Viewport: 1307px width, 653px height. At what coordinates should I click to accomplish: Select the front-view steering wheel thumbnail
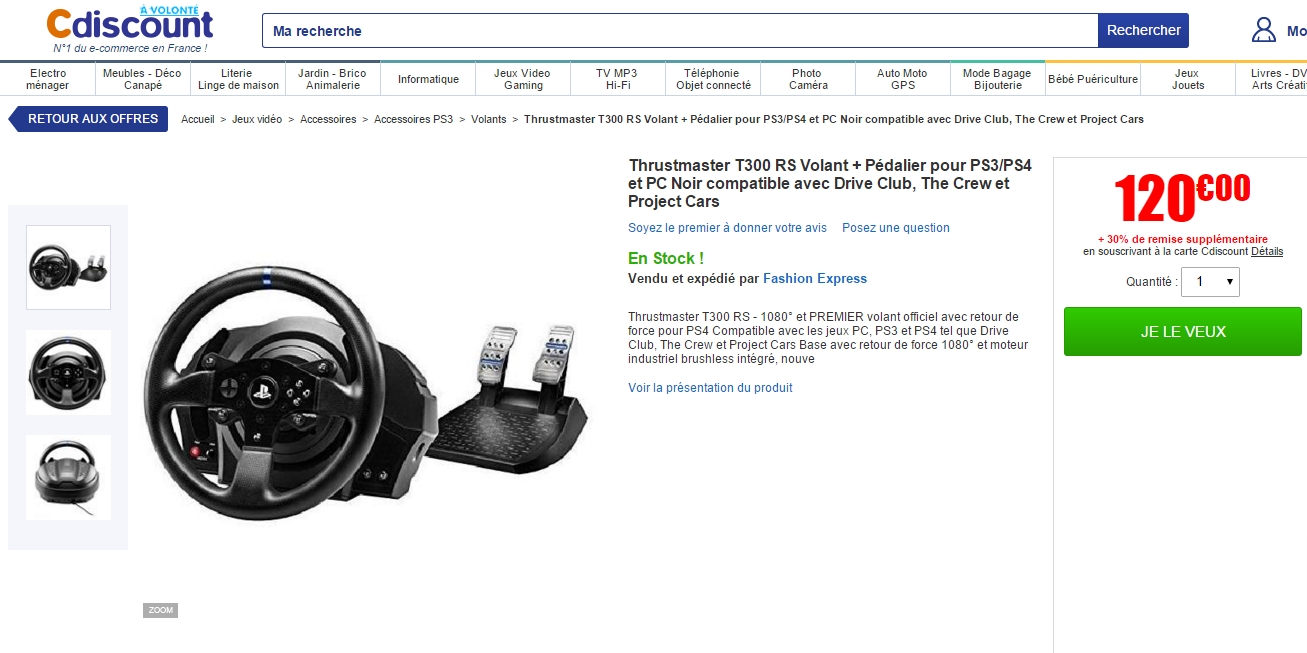(x=68, y=372)
